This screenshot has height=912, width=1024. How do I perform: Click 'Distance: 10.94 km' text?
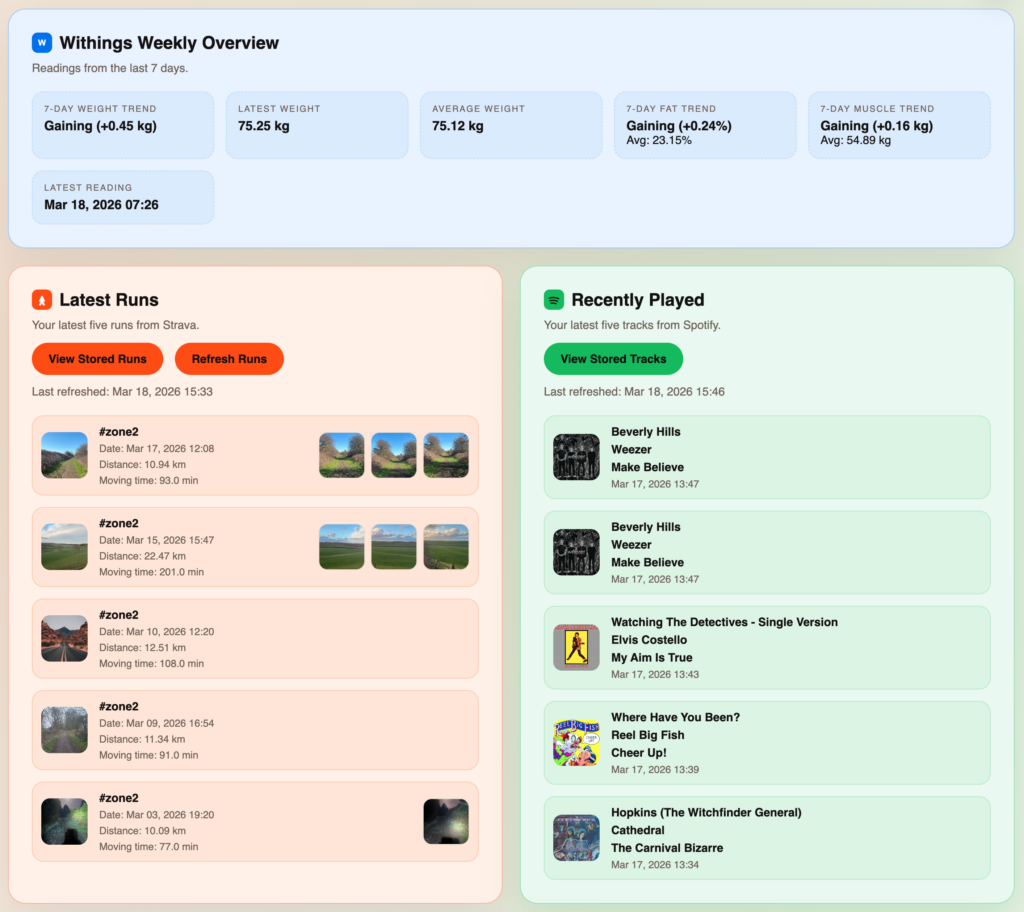(x=142, y=464)
